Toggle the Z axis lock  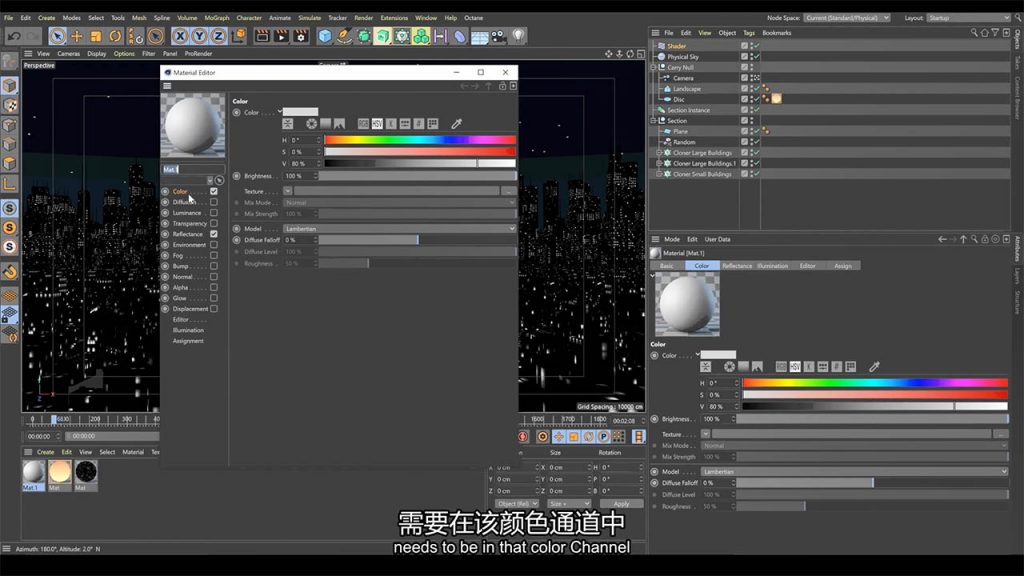click(219, 36)
